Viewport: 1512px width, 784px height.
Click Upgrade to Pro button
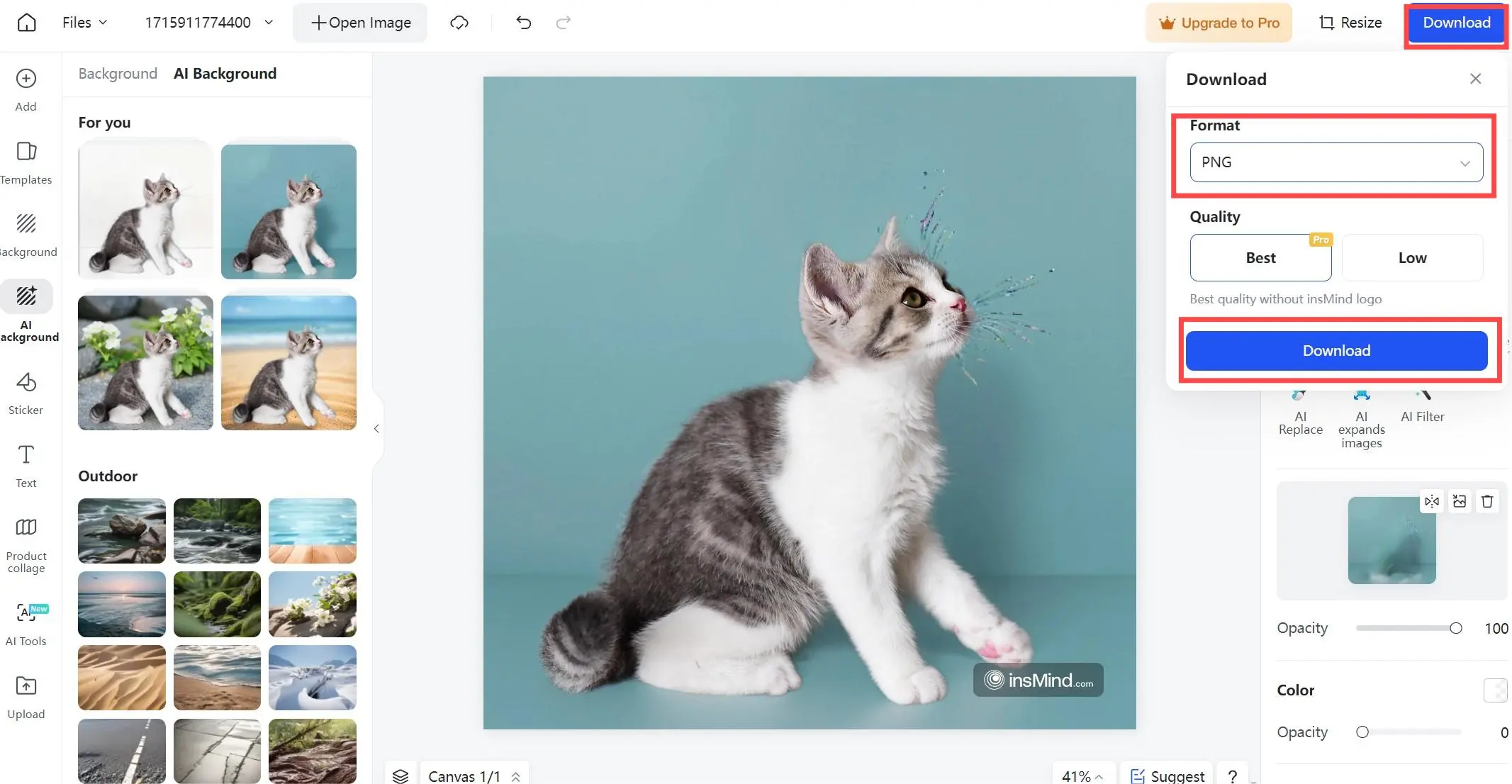1219,22
